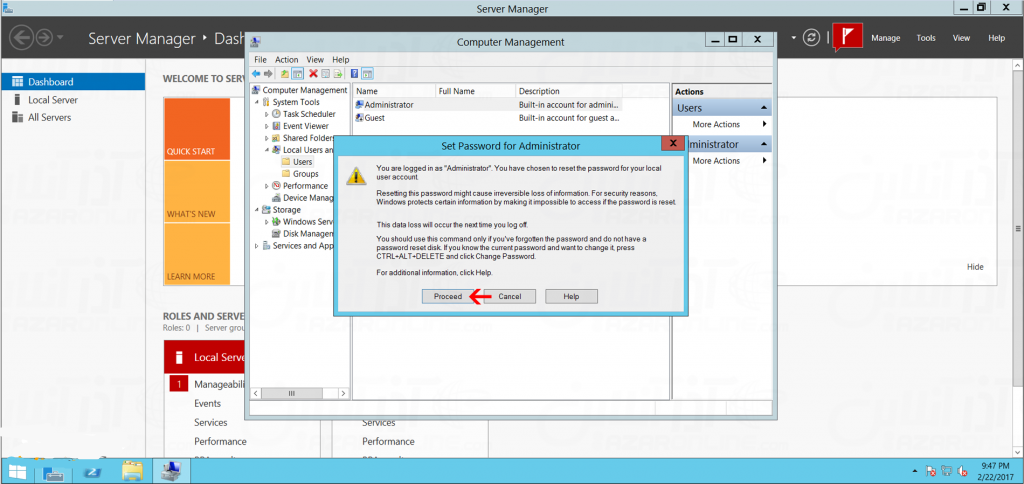
Task: Select Disk Management in the tree
Action: tap(304, 234)
